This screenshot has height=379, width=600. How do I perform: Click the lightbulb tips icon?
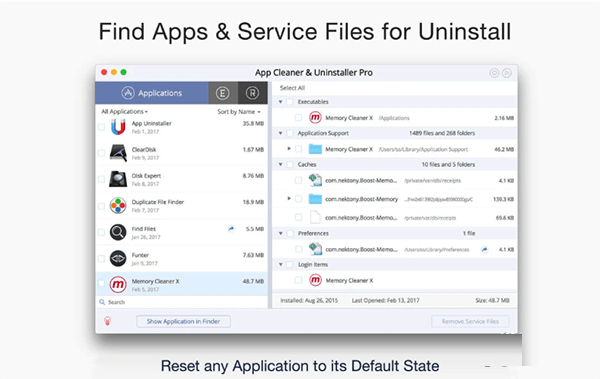108,321
